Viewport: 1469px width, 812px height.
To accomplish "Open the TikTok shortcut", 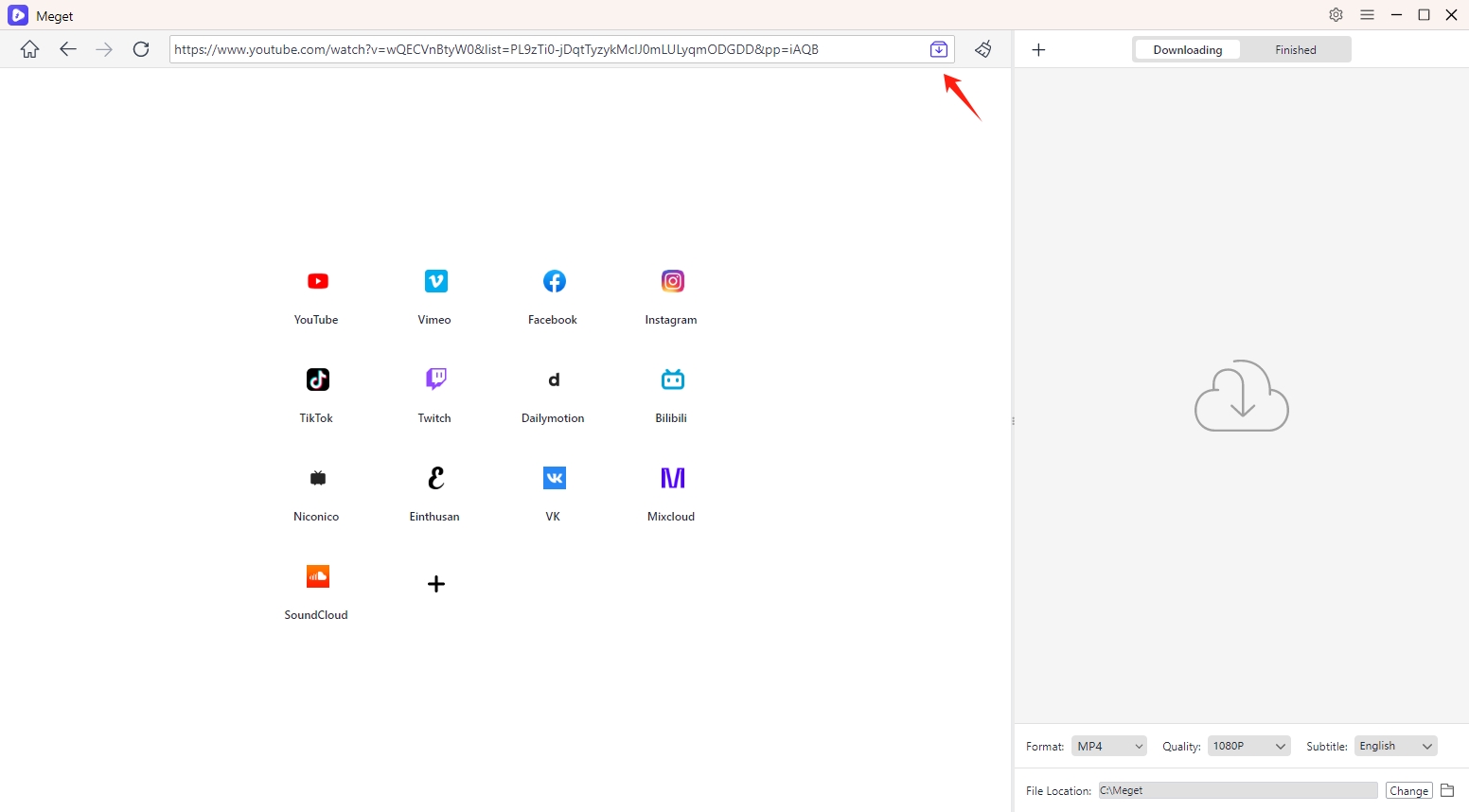I will [317, 380].
